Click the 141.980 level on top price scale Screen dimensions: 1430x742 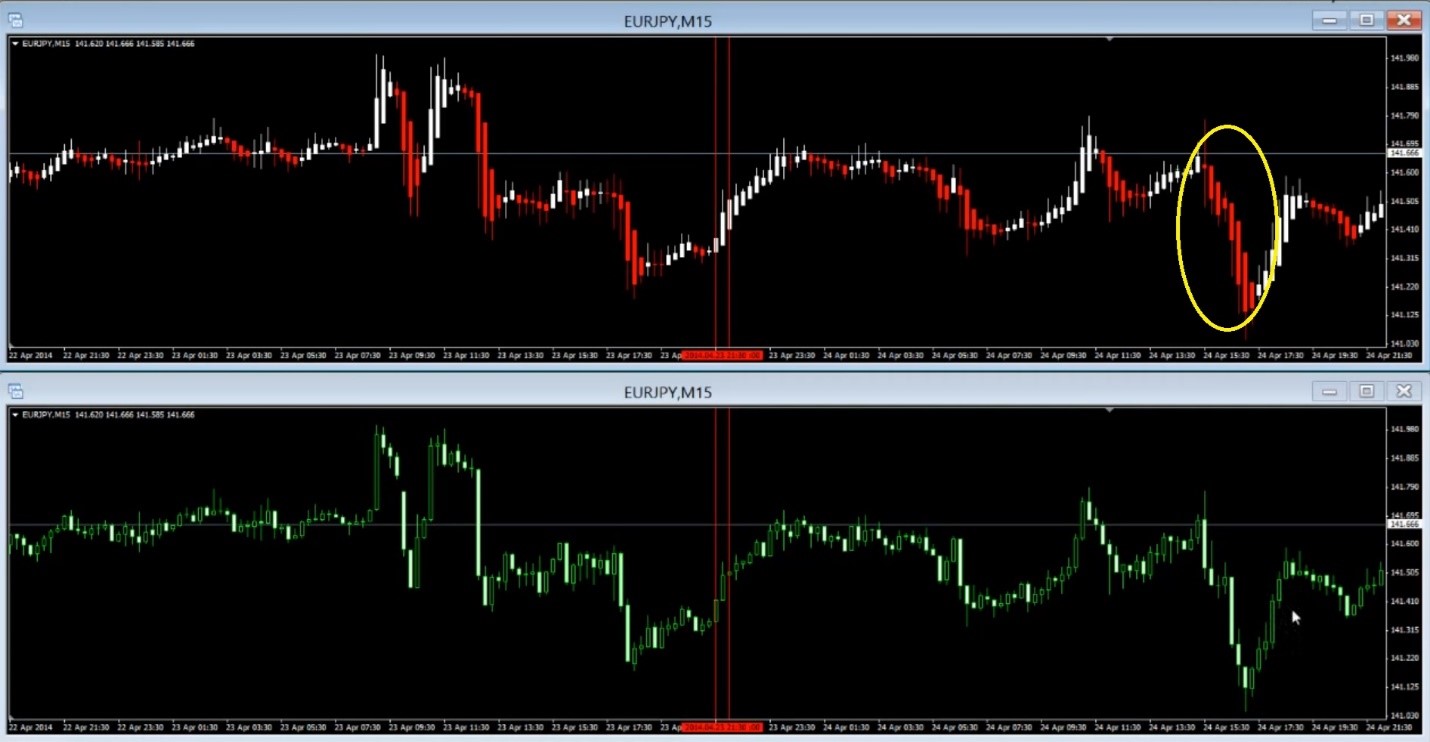click(1405, 58)
